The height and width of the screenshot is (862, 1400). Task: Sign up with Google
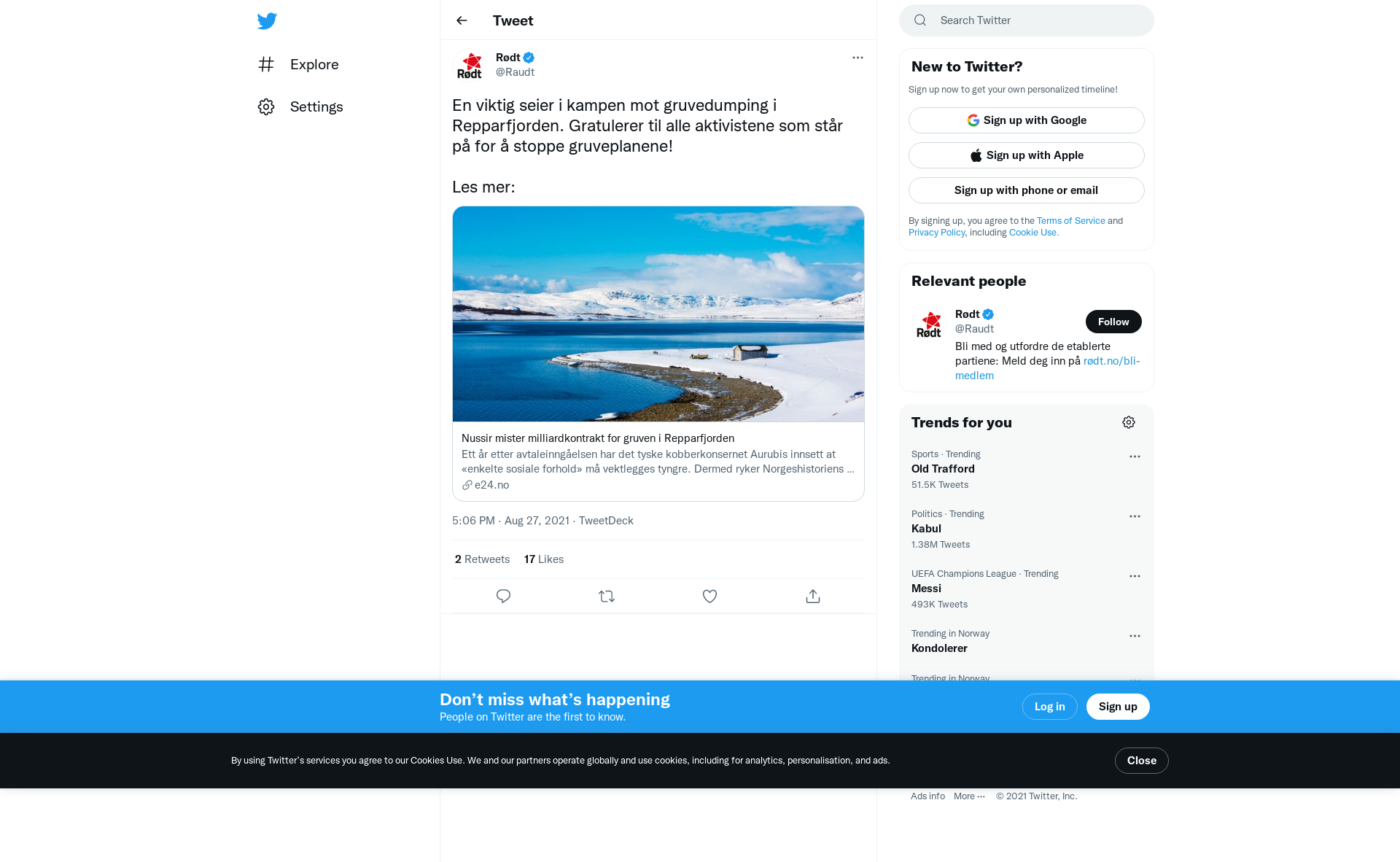coord(1027,120)
